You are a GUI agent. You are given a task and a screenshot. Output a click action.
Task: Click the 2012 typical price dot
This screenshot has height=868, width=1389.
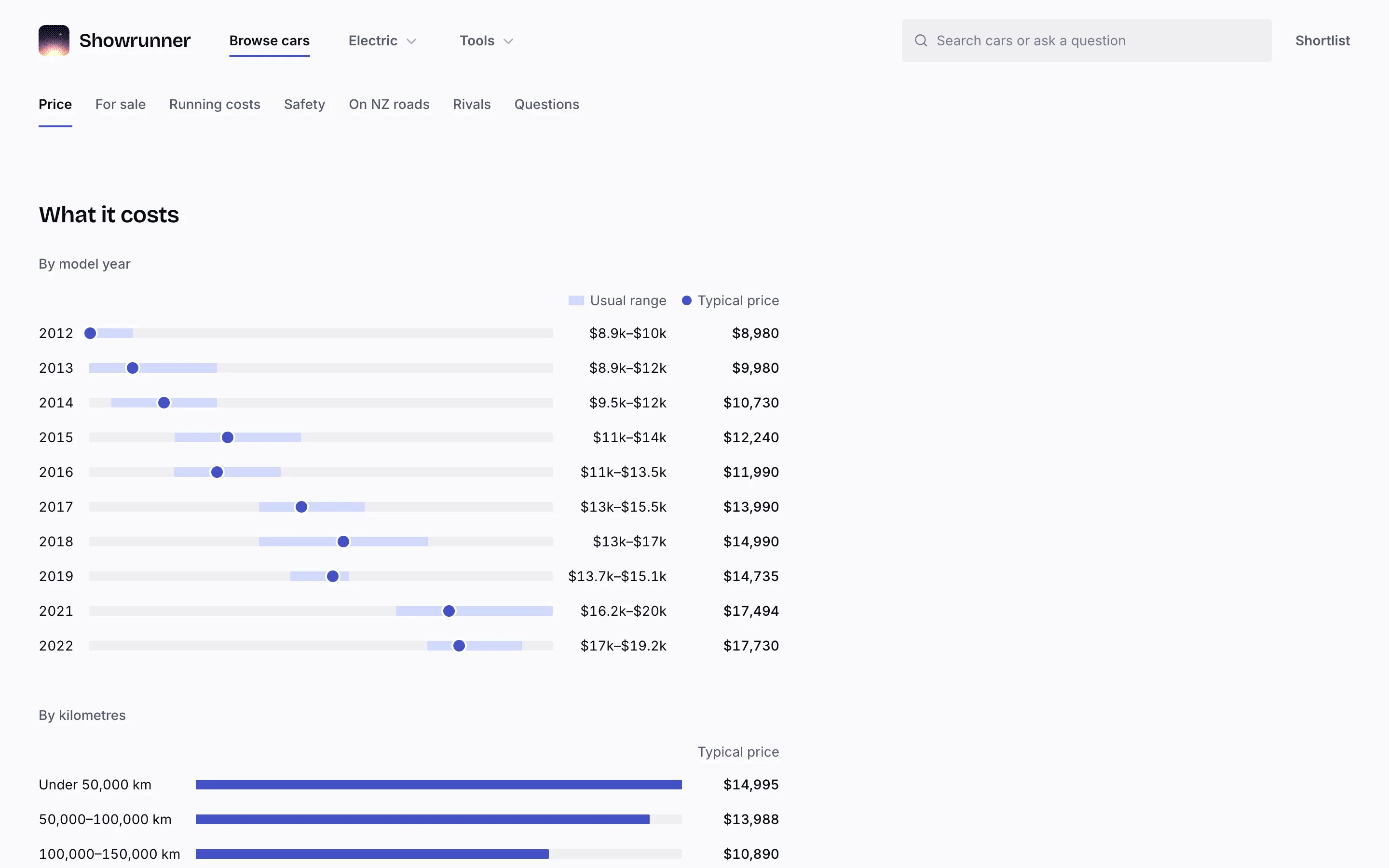[x=90, y=334]
